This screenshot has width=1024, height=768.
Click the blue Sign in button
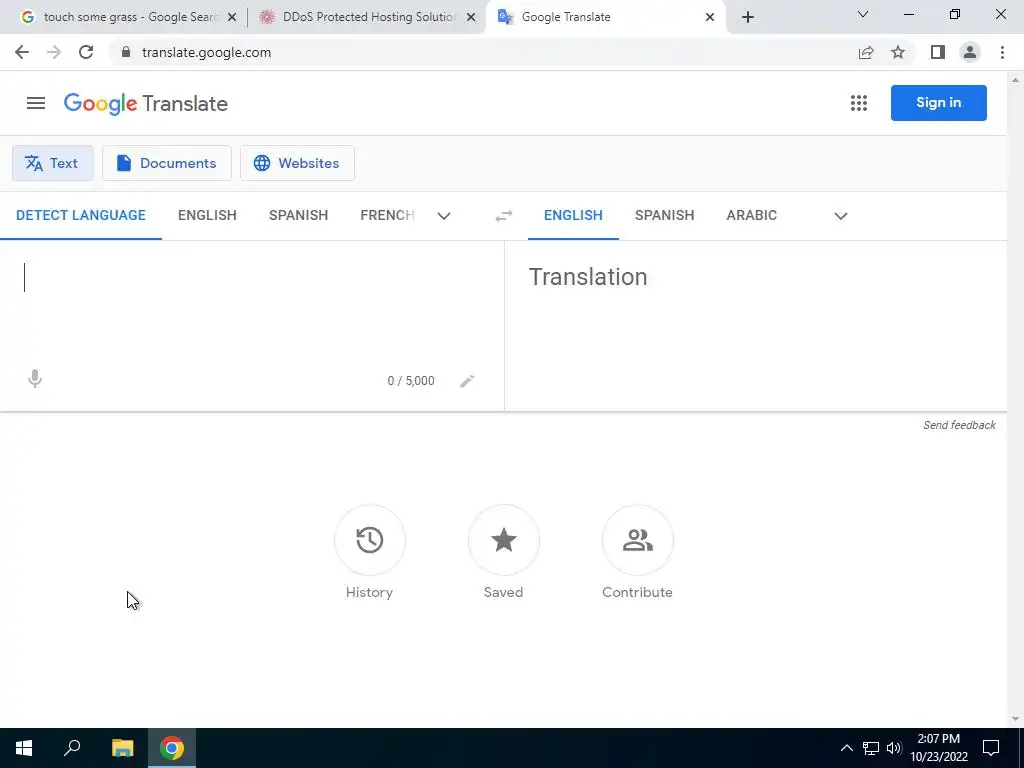pos(938,103)
